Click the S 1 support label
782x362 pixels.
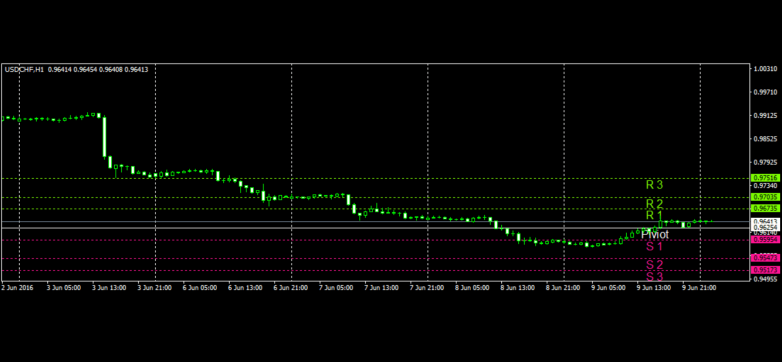coord(654,246)
